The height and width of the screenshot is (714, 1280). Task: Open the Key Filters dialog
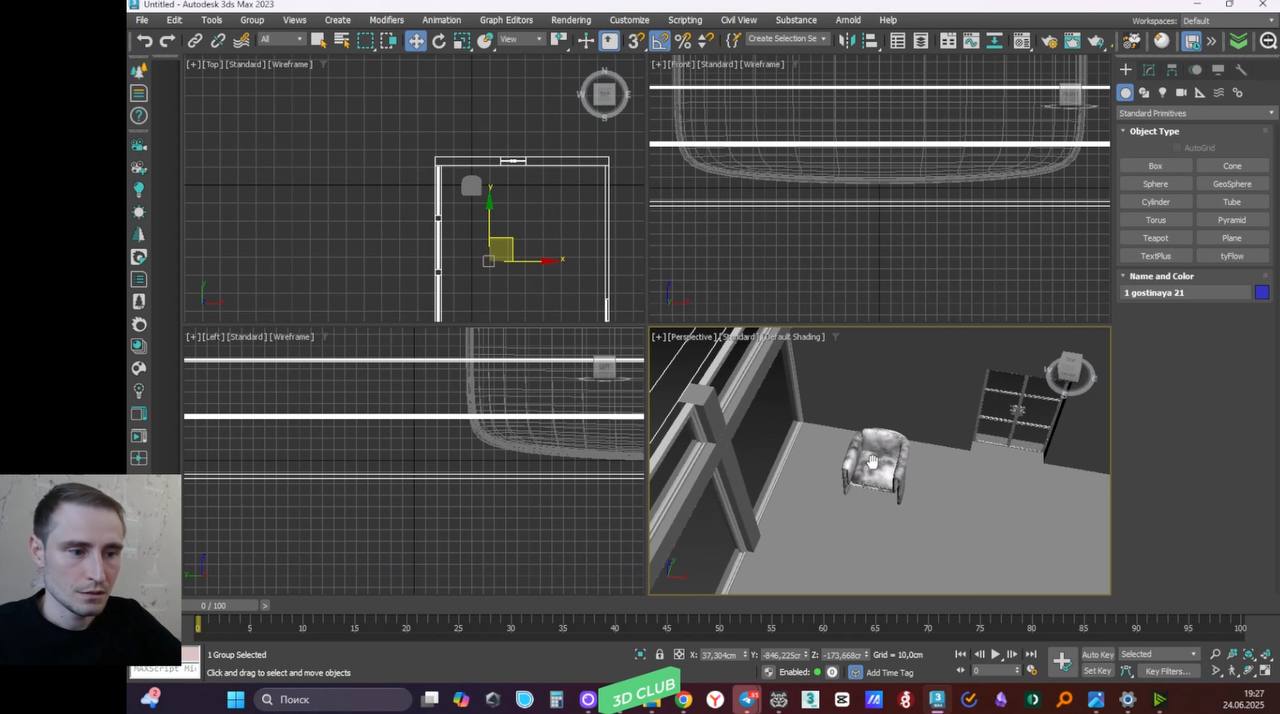click(1167, 671)
